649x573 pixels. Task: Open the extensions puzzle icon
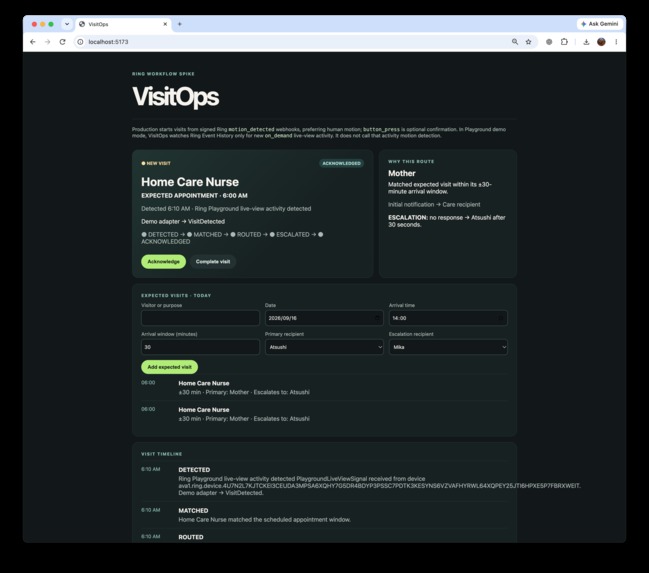[x=564, y=42]
